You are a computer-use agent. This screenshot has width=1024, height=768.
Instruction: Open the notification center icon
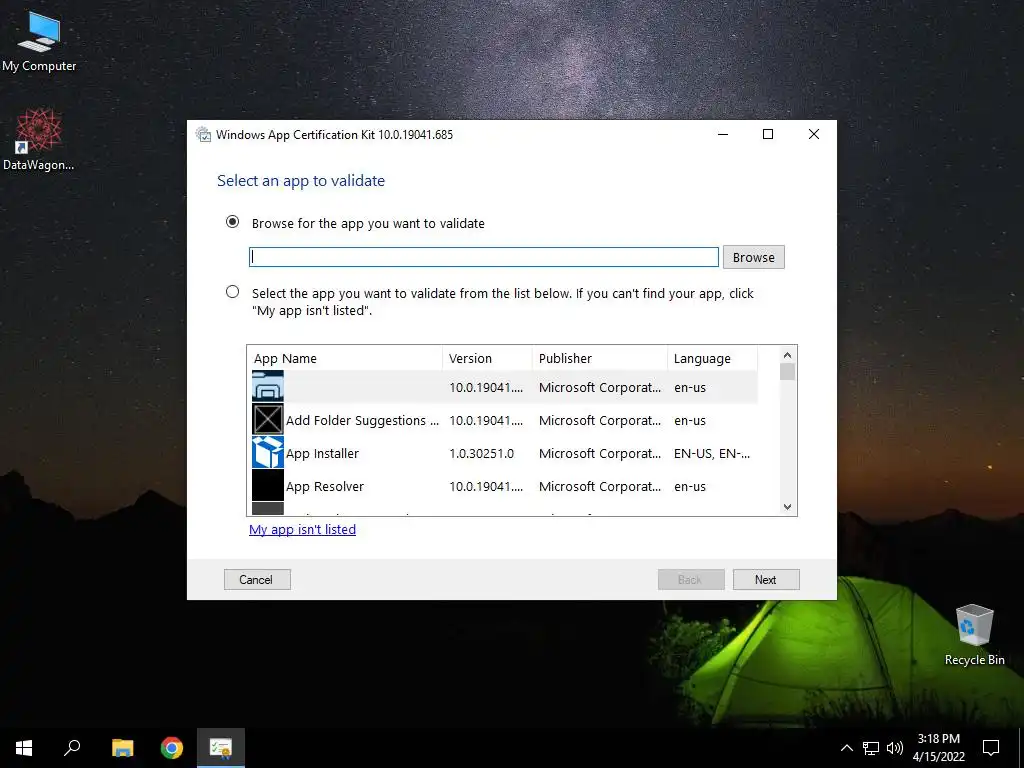991,748
